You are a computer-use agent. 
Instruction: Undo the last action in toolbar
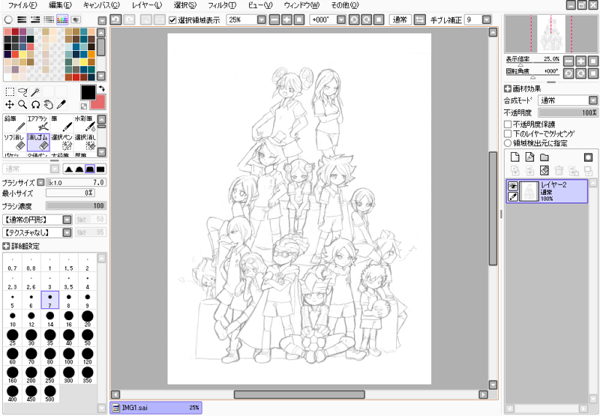click(116, 20)
